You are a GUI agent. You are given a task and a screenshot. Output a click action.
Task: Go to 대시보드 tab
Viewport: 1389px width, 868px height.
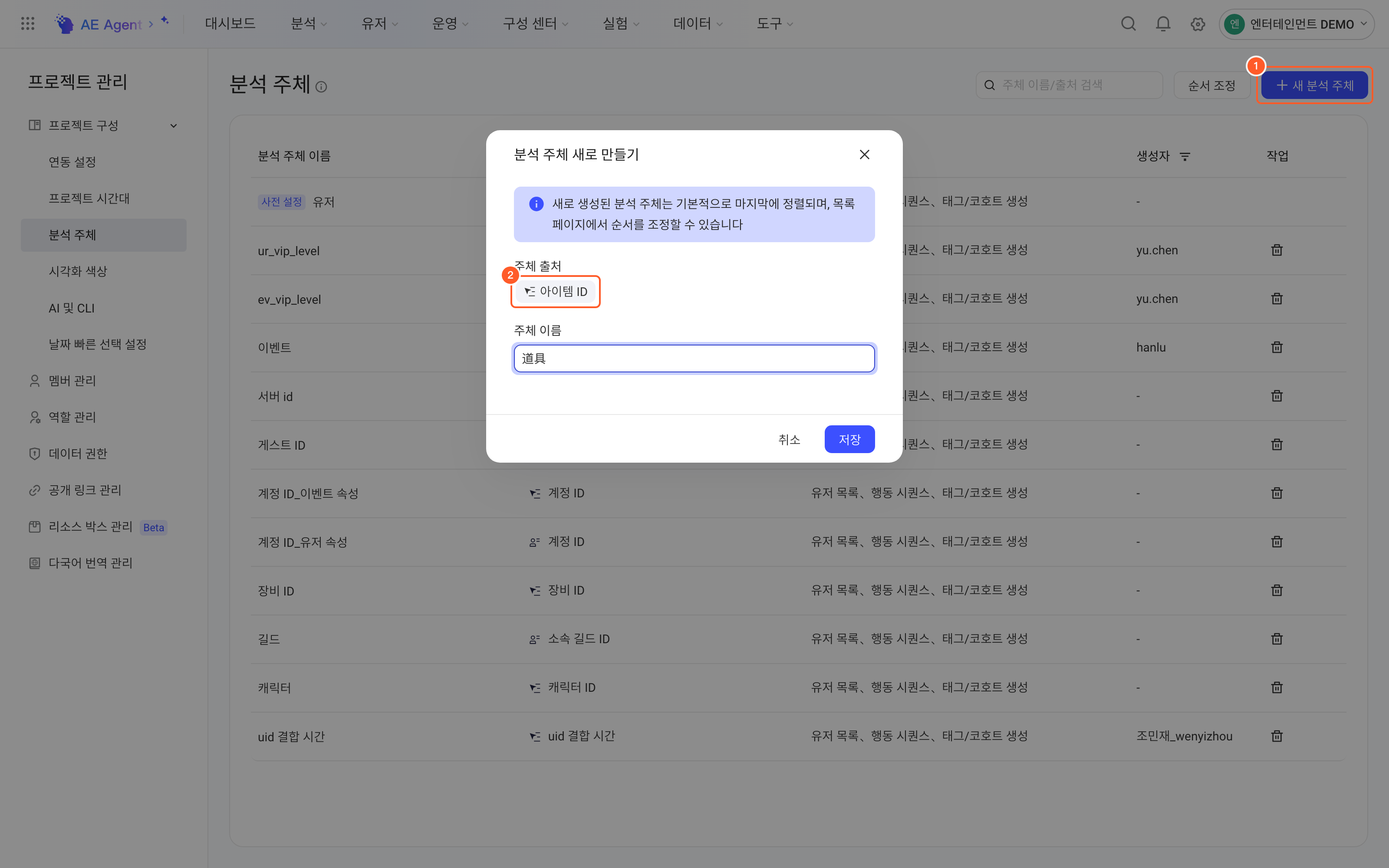[230, 23]
